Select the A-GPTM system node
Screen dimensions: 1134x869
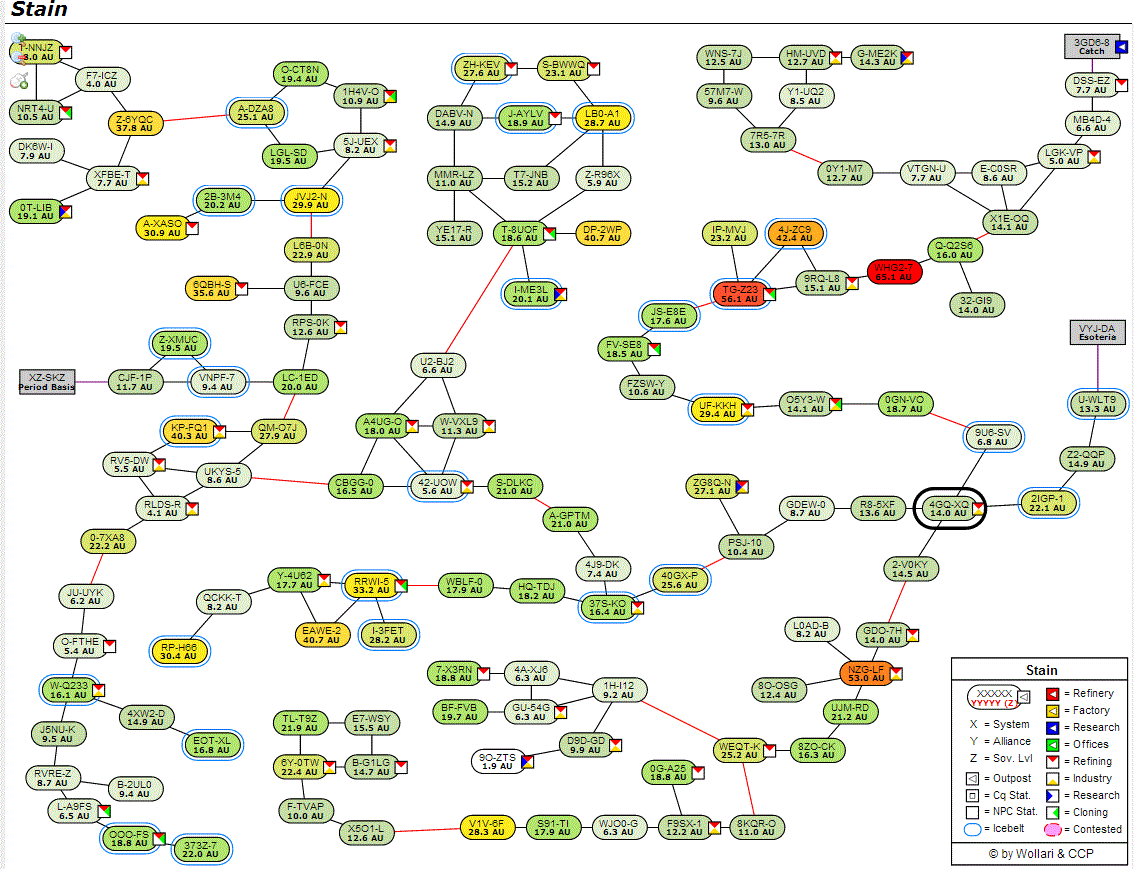coord(570,519)
